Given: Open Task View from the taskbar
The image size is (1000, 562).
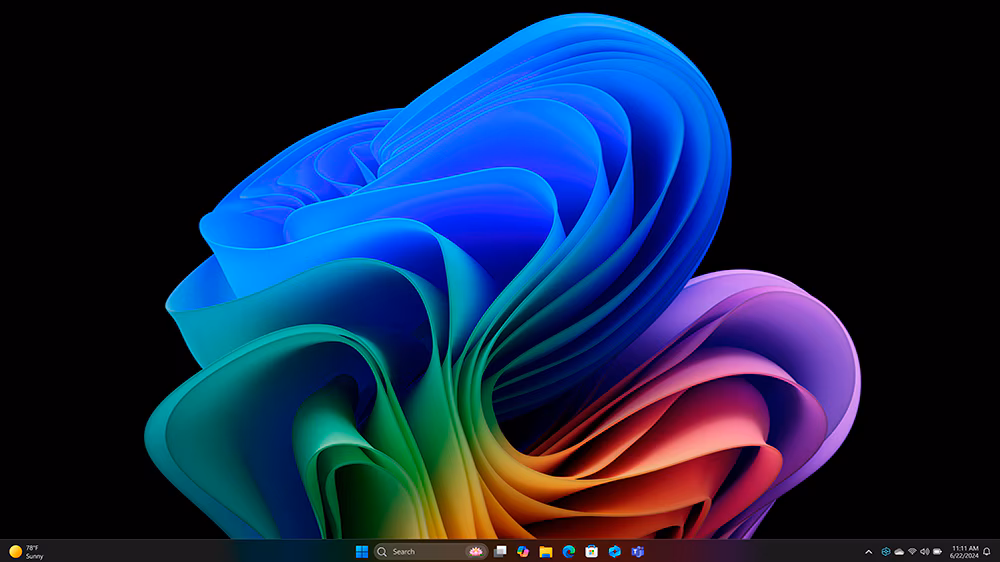Looking at the screenshot, I should point(500,551).
